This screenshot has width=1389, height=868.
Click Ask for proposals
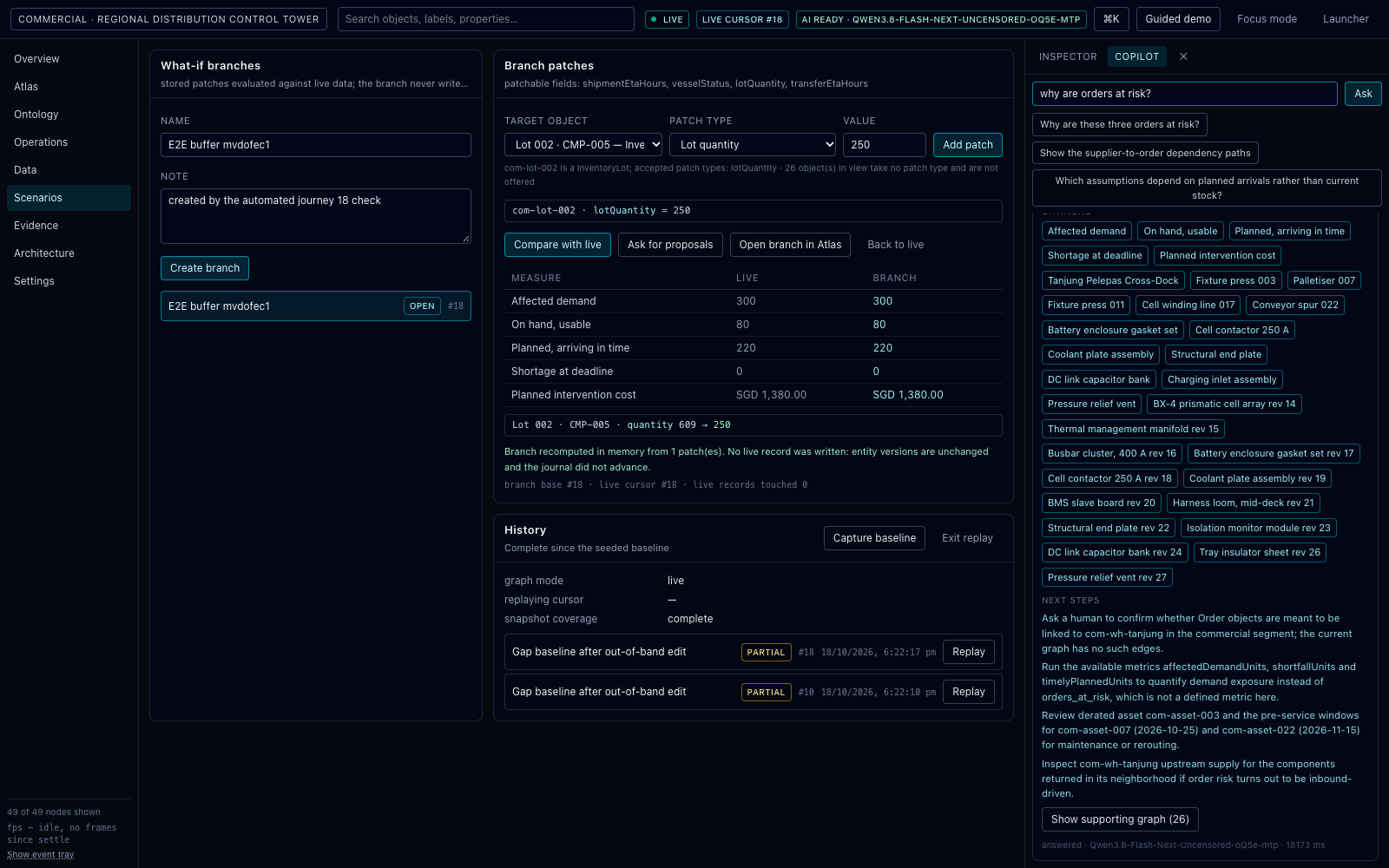(x=670, y=245)
